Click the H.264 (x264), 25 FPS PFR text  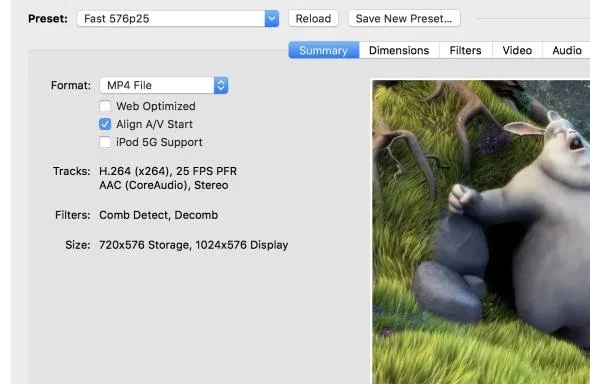[x=168, y=171]
